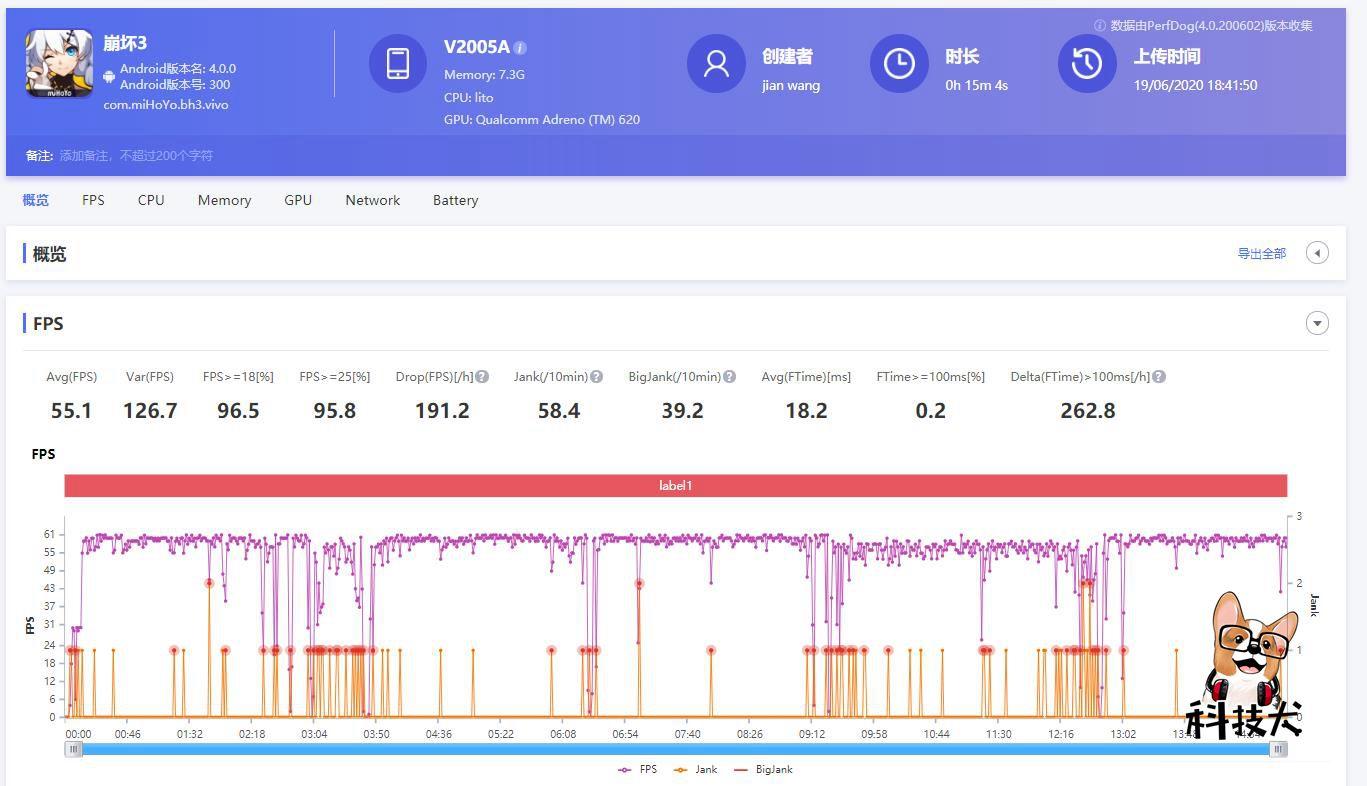Click the phone device icon
The image size is (1367, 786).
pyautogui.click(x=398, y=63)
